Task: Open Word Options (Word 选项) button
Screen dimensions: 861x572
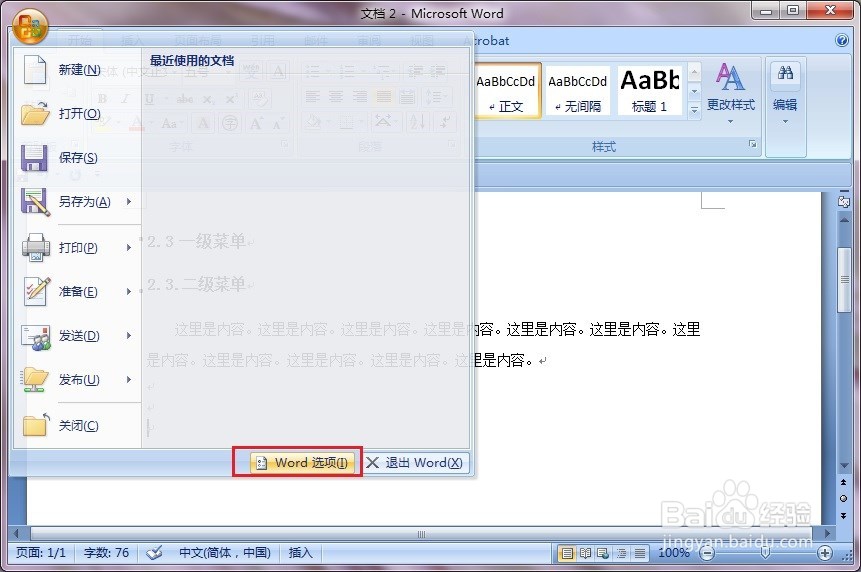Action: tap(303, 463)
